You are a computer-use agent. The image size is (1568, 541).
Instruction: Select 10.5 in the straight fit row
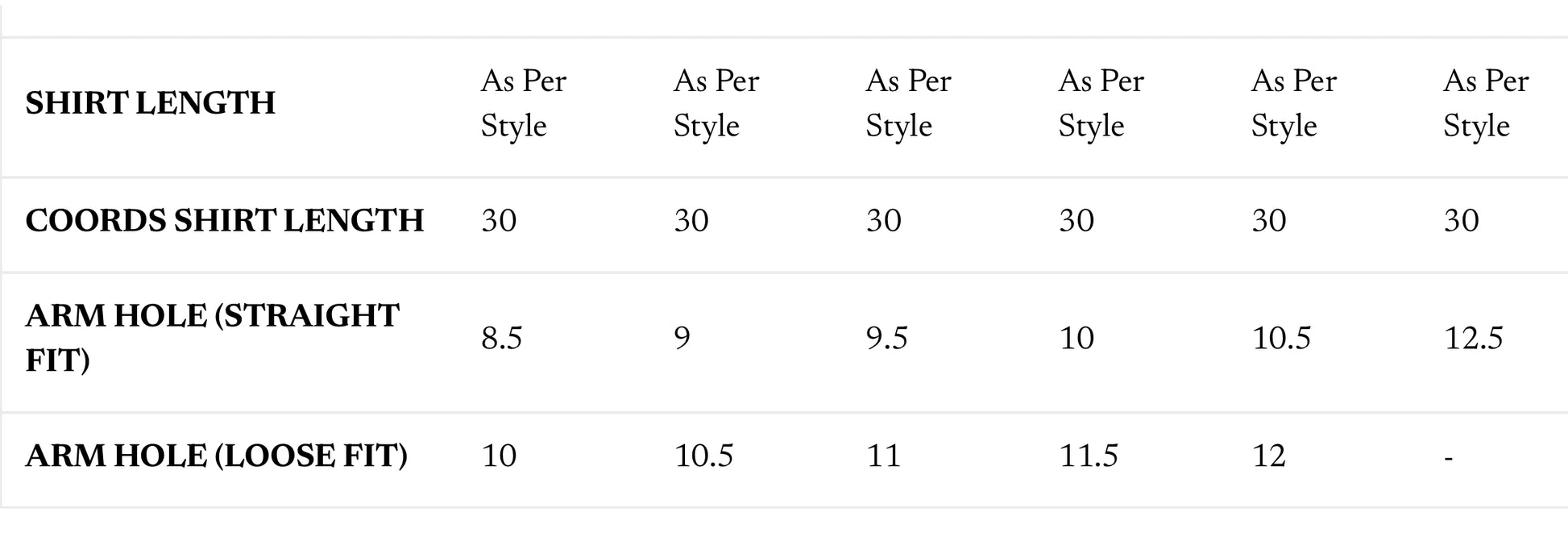point(1281,339)
